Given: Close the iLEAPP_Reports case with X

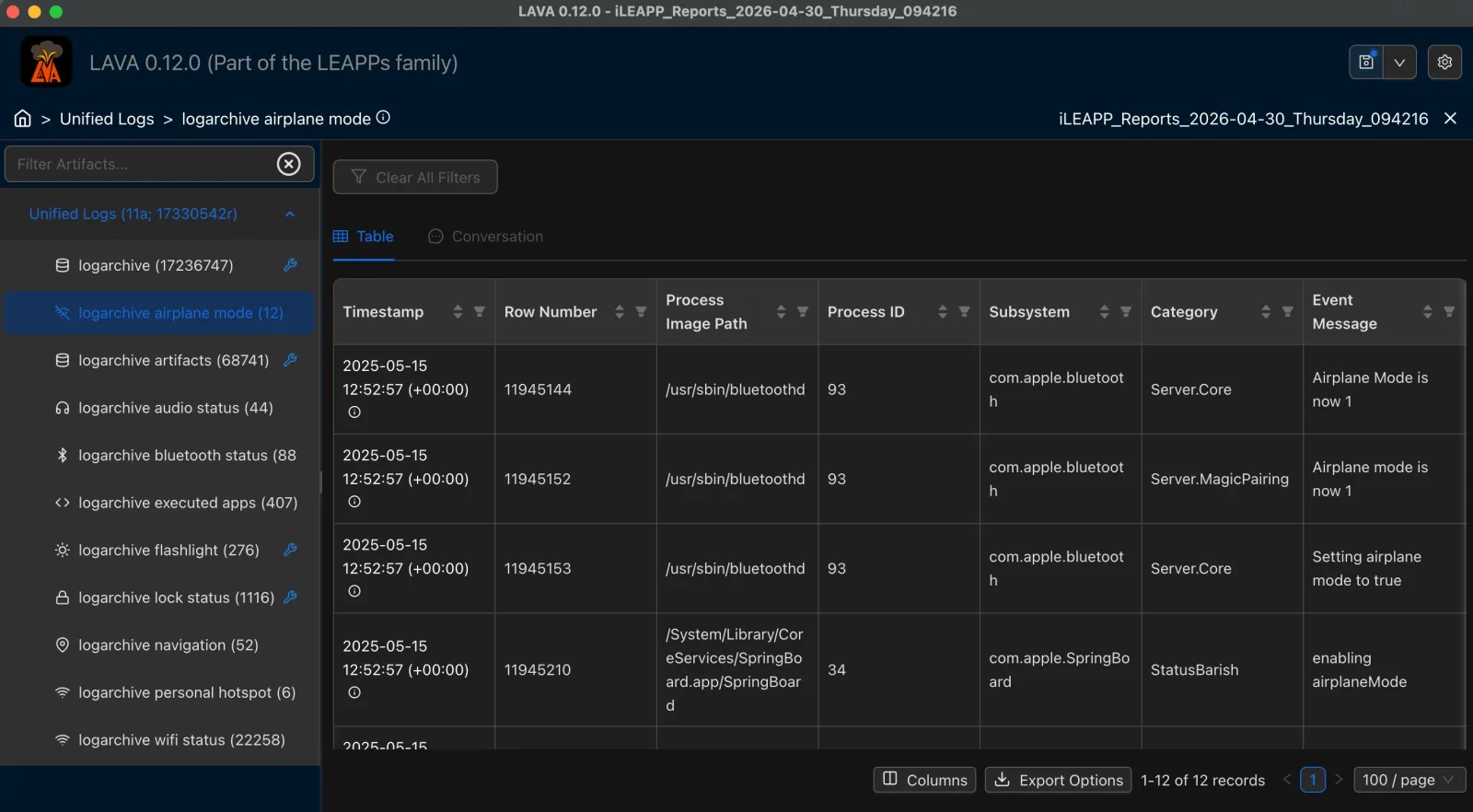Looking at the screenshot, I should click(x=1450, y=118).
